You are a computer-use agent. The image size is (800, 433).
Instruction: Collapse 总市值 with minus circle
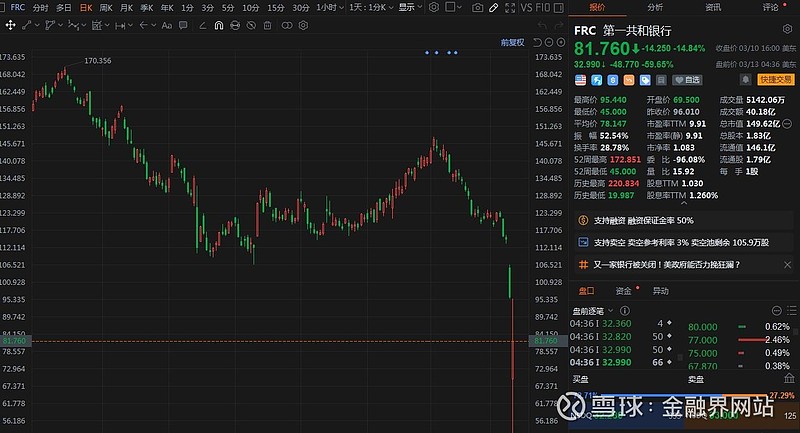(x=787, y=123)
